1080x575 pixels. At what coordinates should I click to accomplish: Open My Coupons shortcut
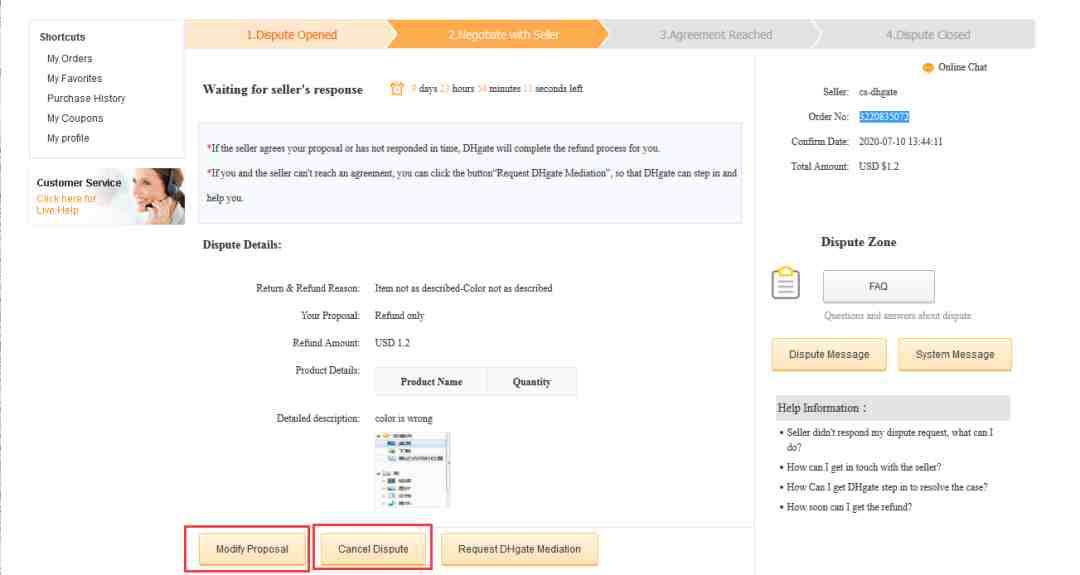tap(75, 118)
